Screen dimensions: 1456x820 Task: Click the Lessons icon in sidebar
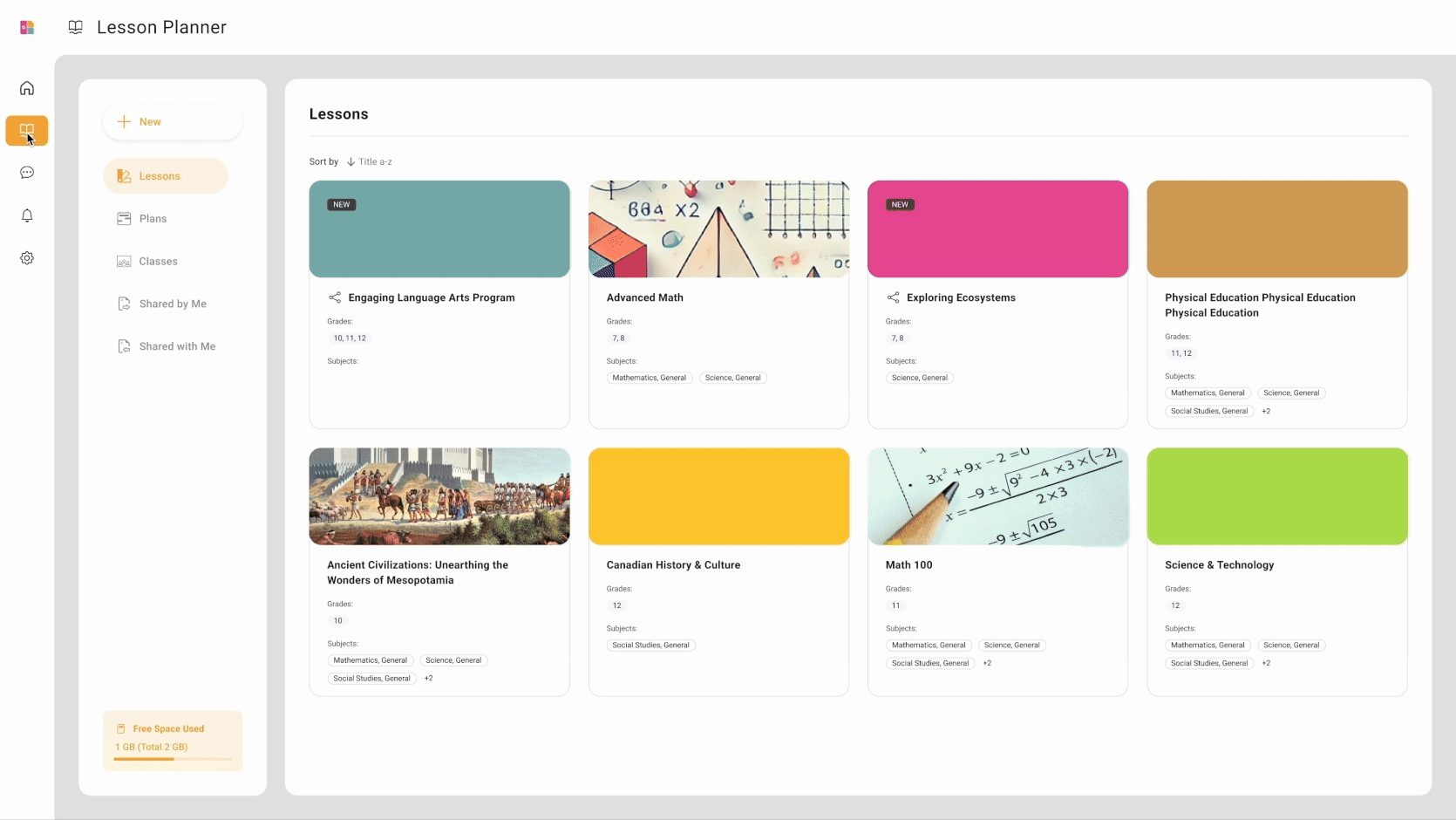click(124, 176)
